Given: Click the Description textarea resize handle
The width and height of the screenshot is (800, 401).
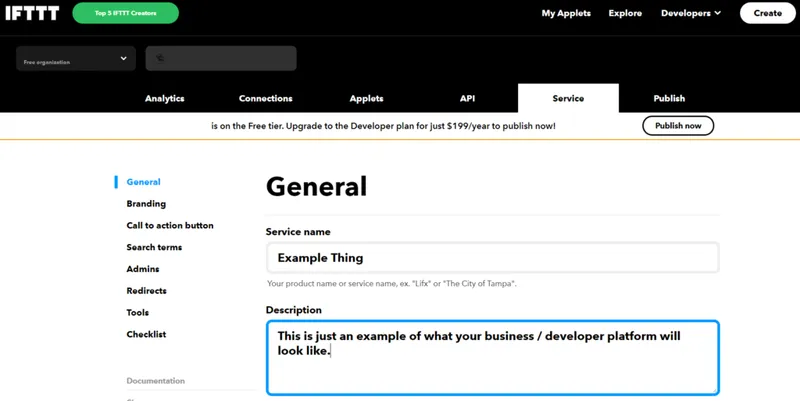Looking at the screenshot, I should (x=714, y=390).
